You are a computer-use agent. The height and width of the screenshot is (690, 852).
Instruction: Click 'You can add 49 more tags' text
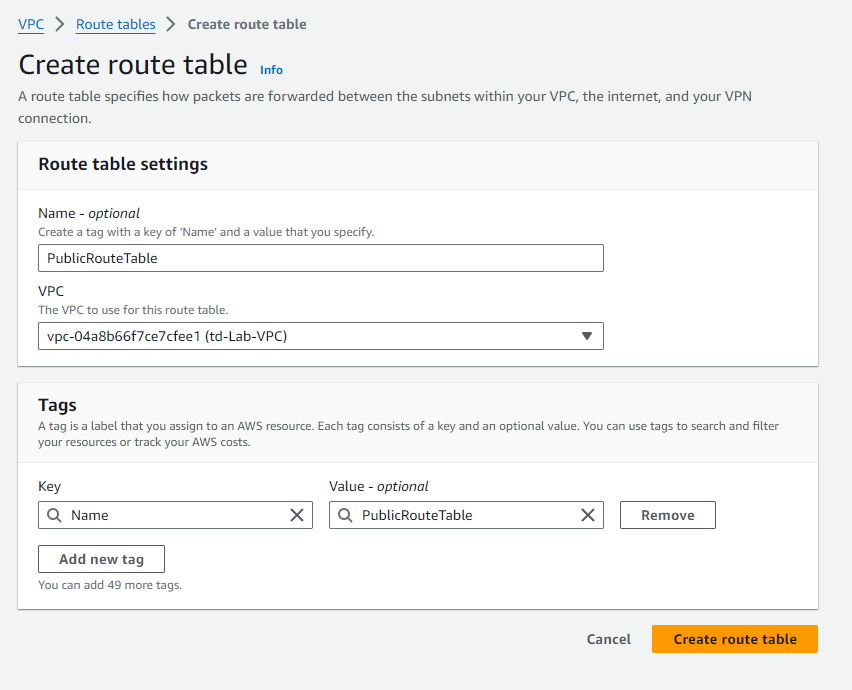(110, 585)
